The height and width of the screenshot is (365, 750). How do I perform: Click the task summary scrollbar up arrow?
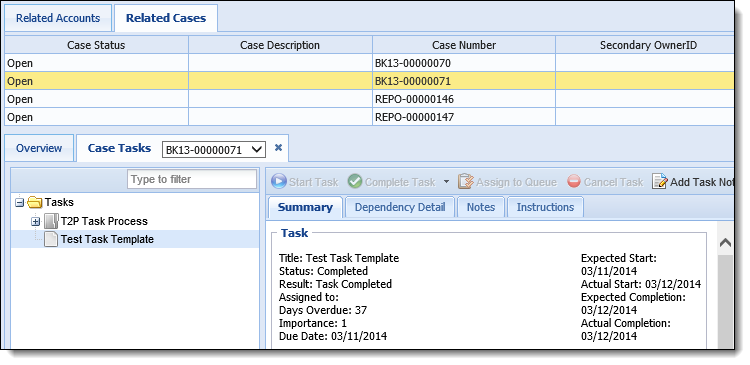click(725, 243)
